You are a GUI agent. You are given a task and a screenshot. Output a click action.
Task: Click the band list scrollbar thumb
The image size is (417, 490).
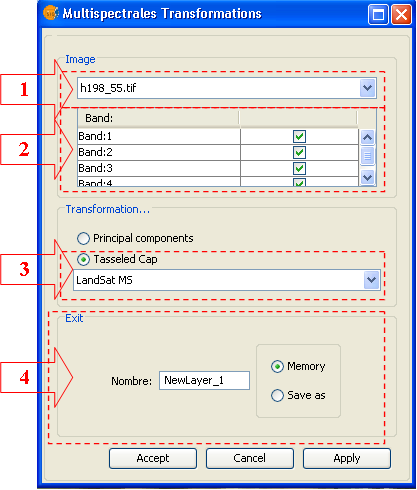(367, 156)
